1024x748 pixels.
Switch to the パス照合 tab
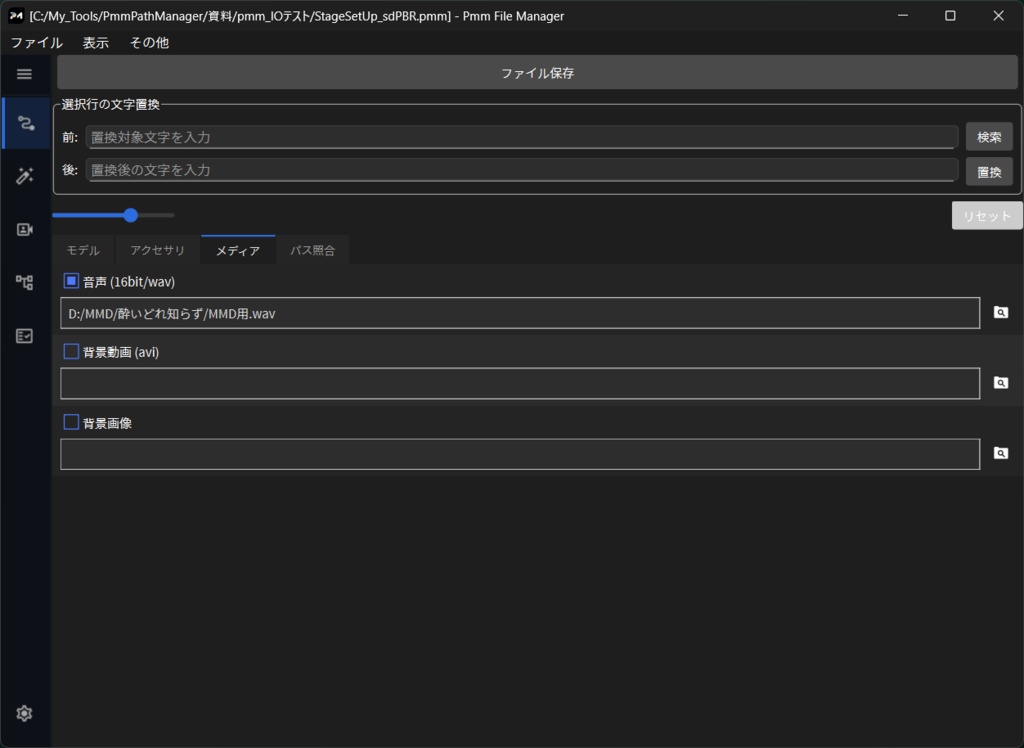313,250
